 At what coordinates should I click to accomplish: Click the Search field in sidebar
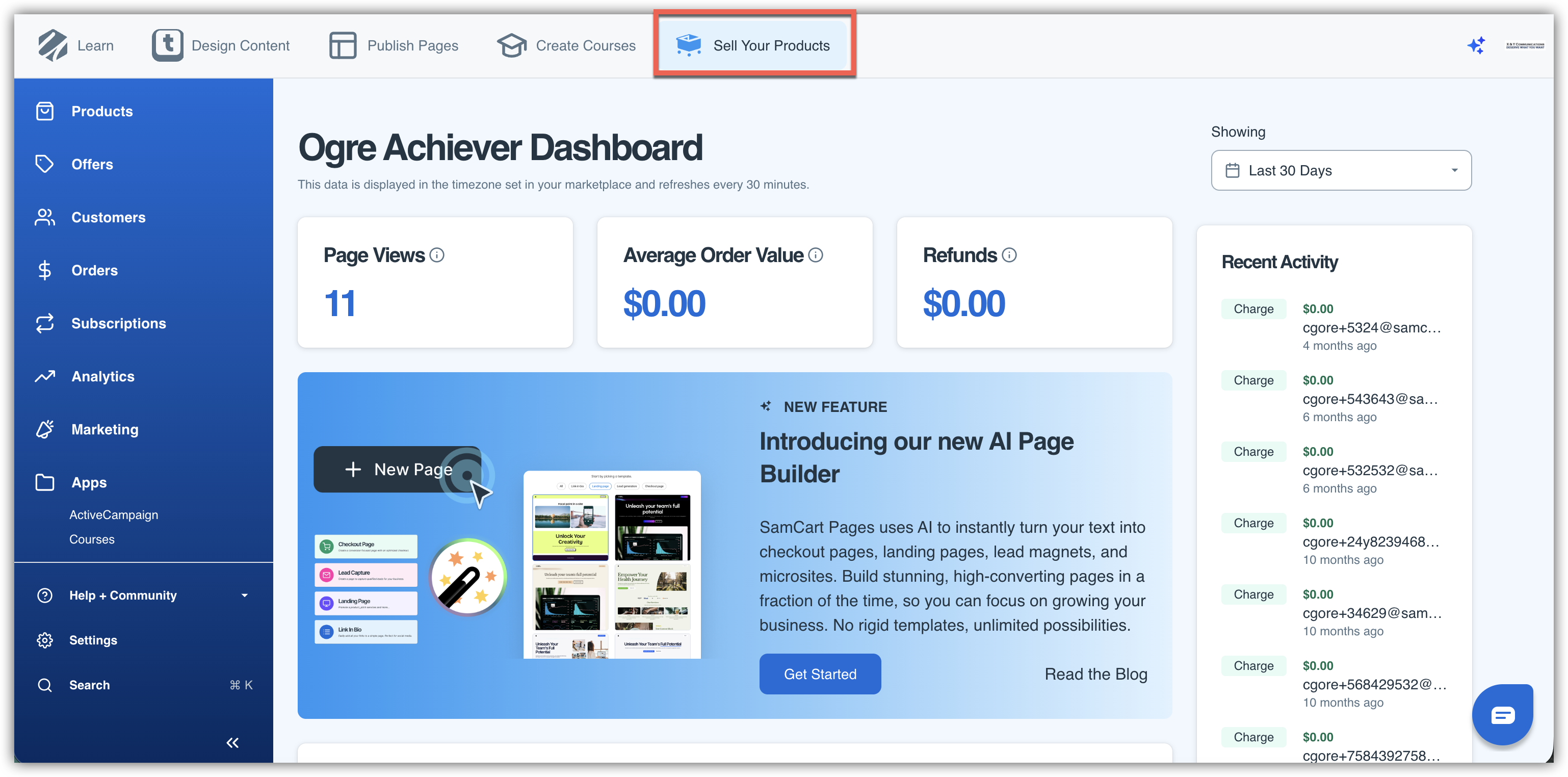coord(90,685)
